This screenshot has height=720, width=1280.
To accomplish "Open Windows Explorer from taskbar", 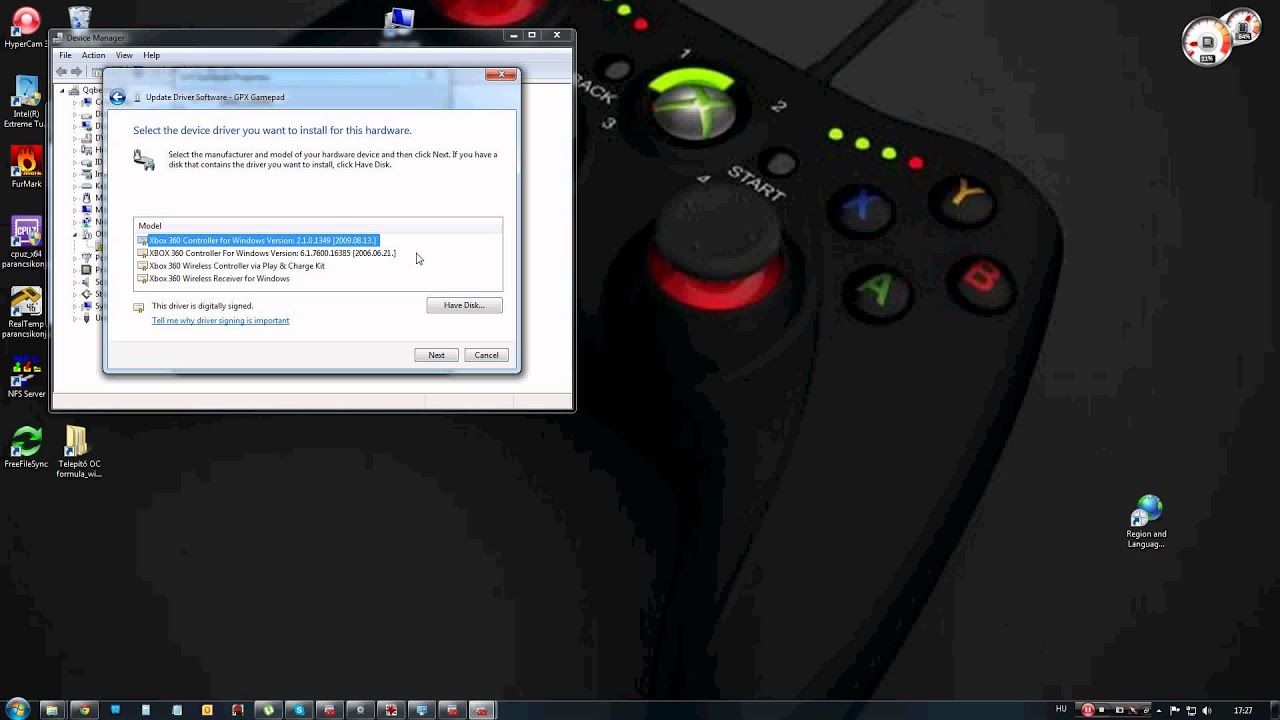I will click(x=52, y=710).
